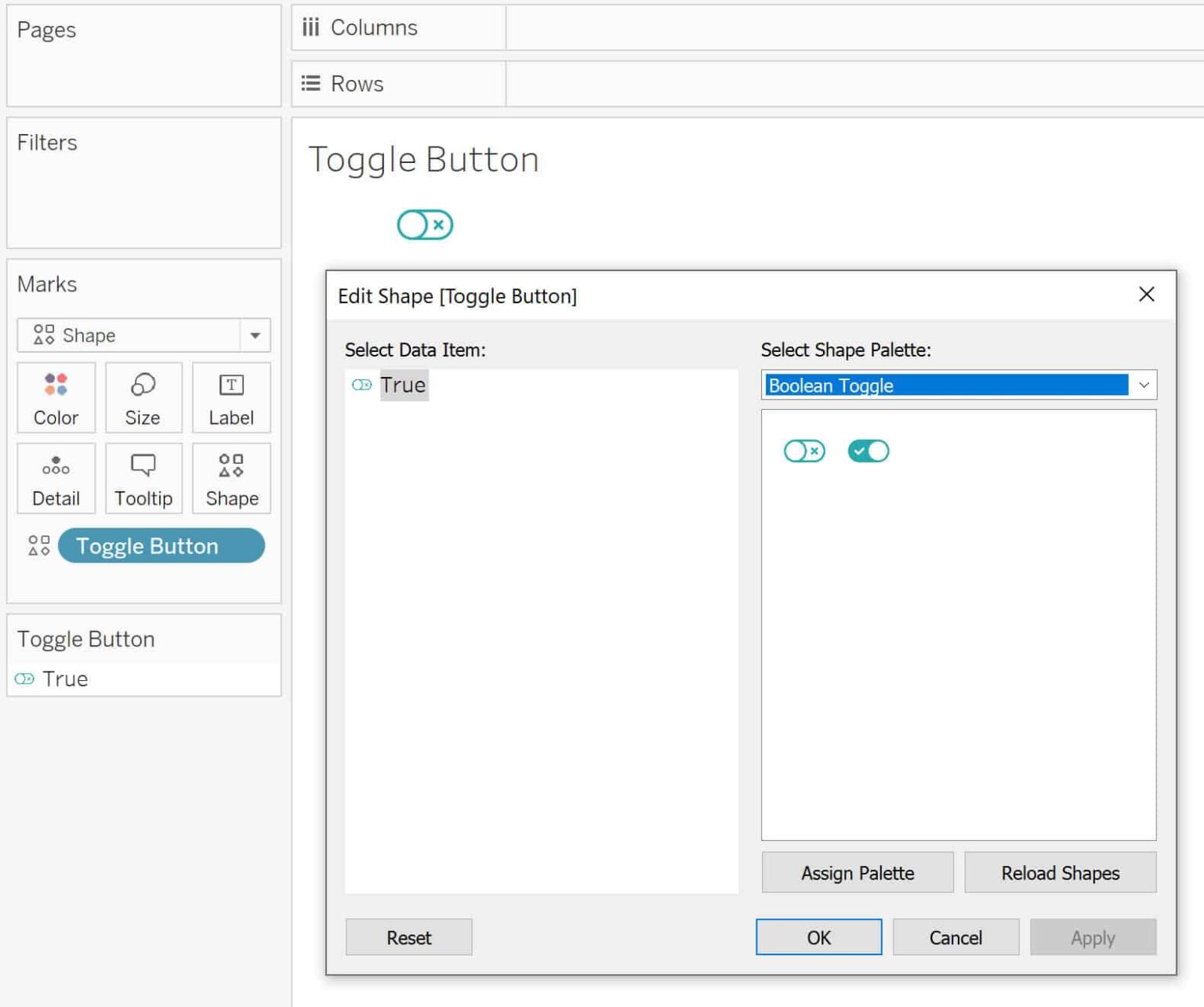This screenshot has height=1007, width=1204.
Task: Click Assign Palette
Action: click(857, 872)
